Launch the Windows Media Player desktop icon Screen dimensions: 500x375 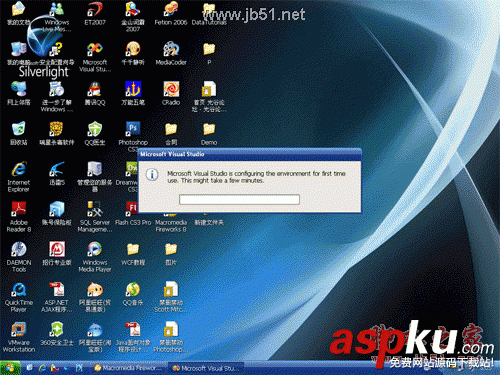pyautogui.click(x=95, y=249)
